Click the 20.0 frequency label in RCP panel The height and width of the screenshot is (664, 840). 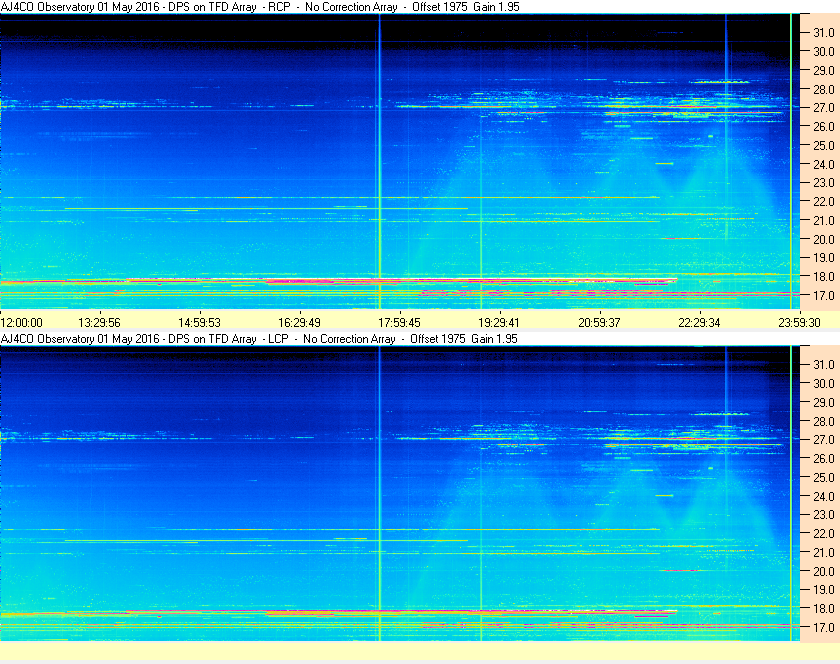[x=824, y=239]
